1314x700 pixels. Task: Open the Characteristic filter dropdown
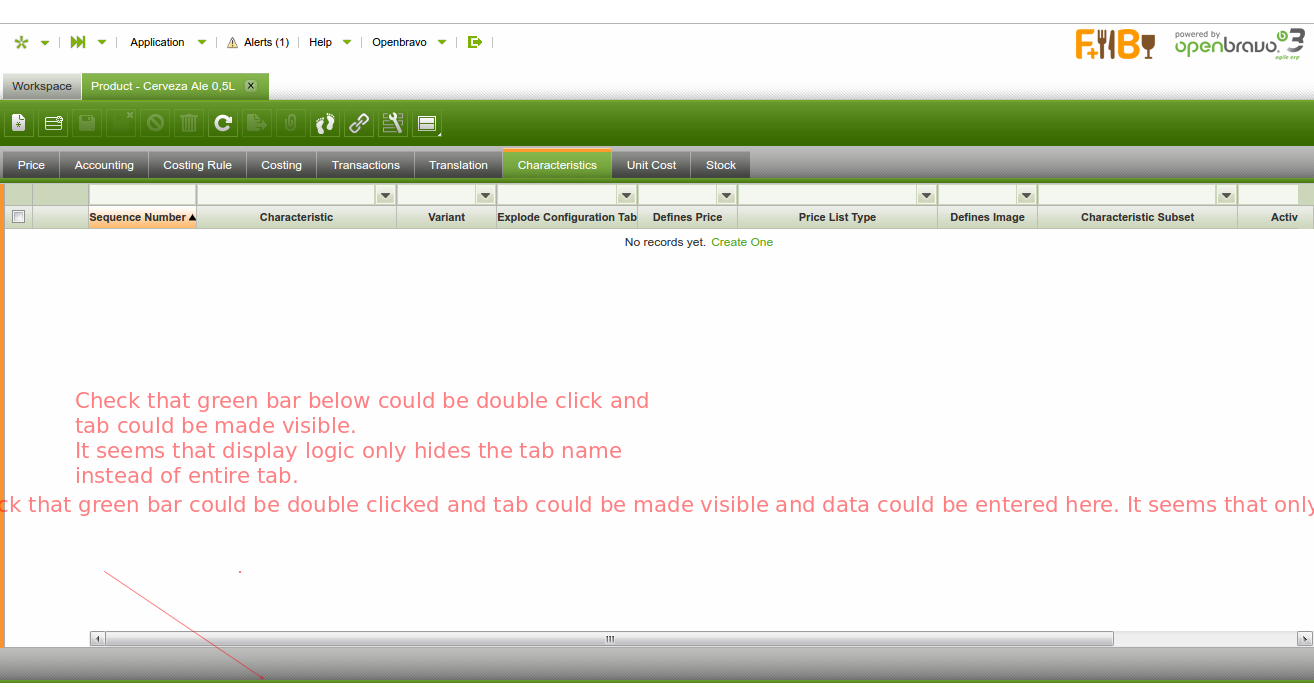(x=385, y=195)
